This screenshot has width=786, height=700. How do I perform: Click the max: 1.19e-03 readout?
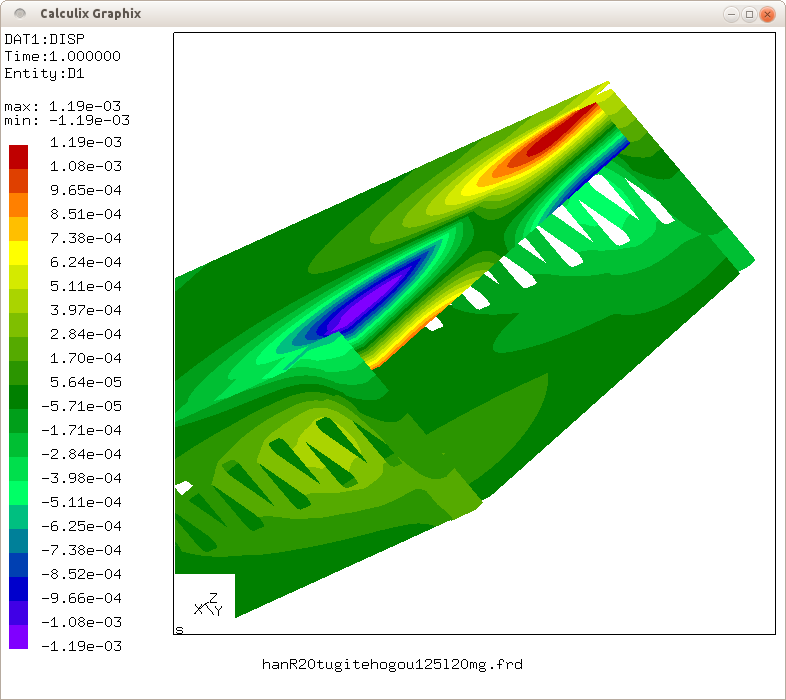(63, 106)
